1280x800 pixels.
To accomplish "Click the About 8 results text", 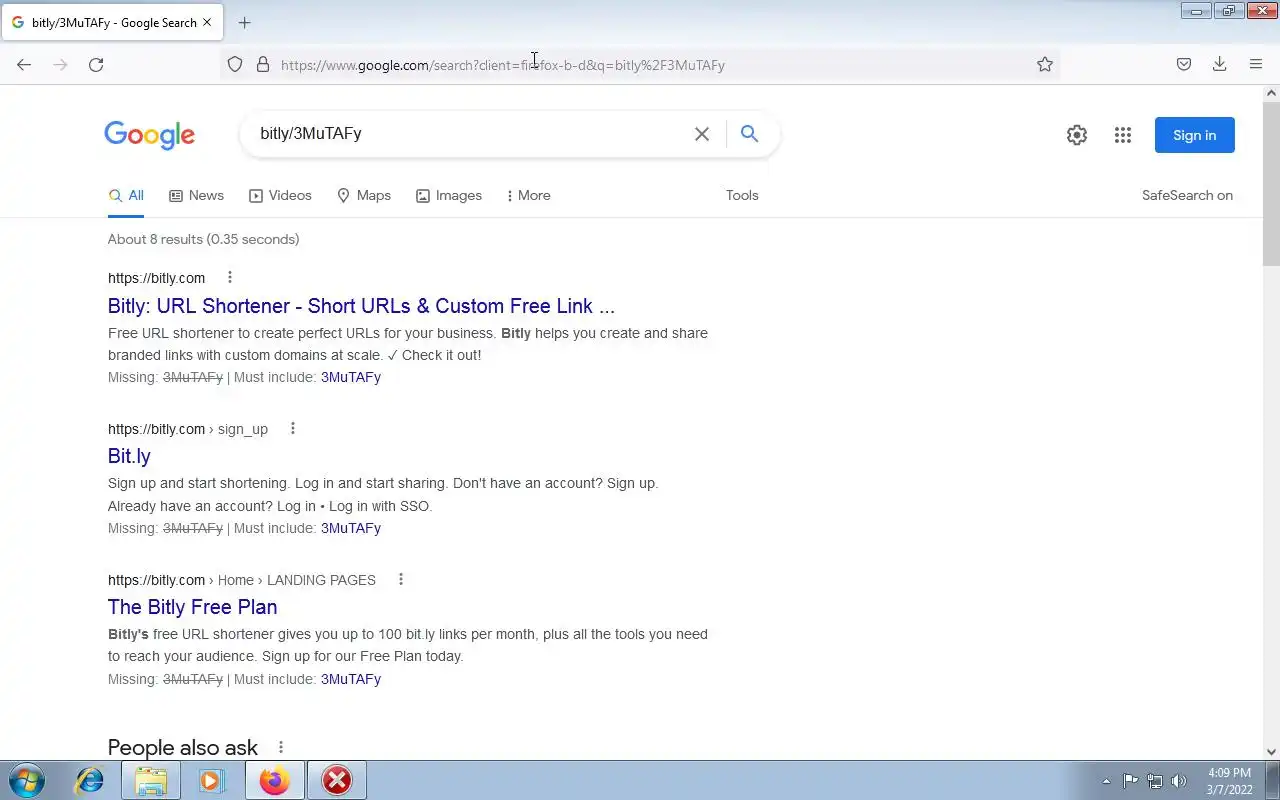I will tap(204, 239).
